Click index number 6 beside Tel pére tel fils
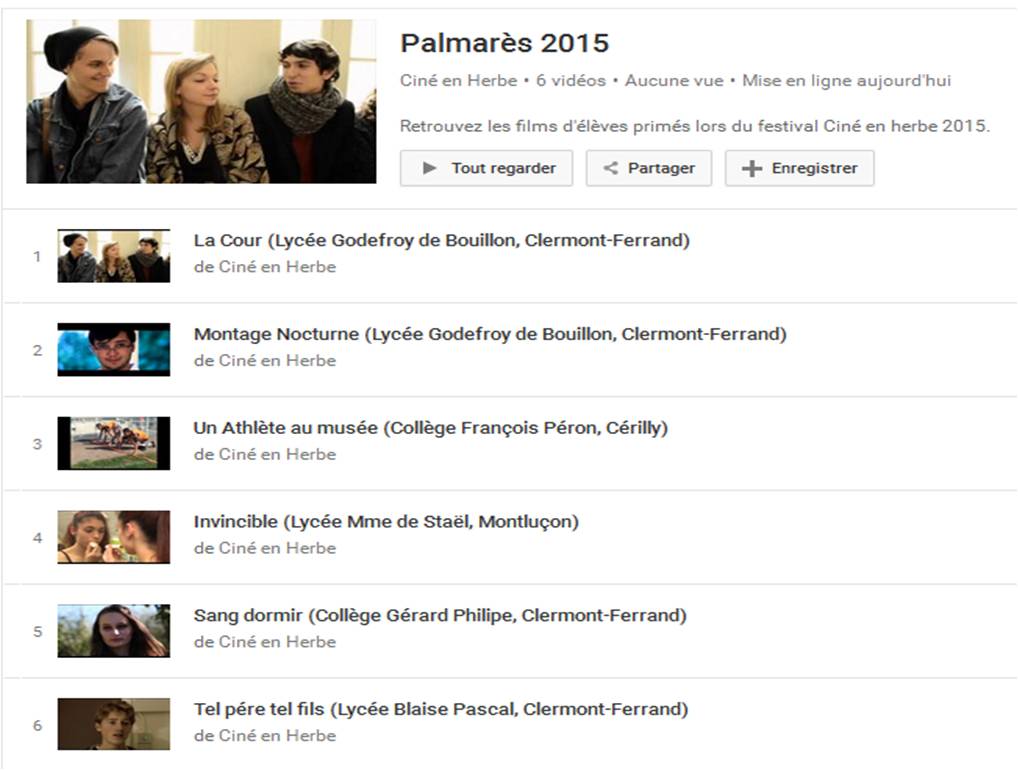Viewport: 1018px width, 770px height. pyautogui.click(x=38, y=725)
